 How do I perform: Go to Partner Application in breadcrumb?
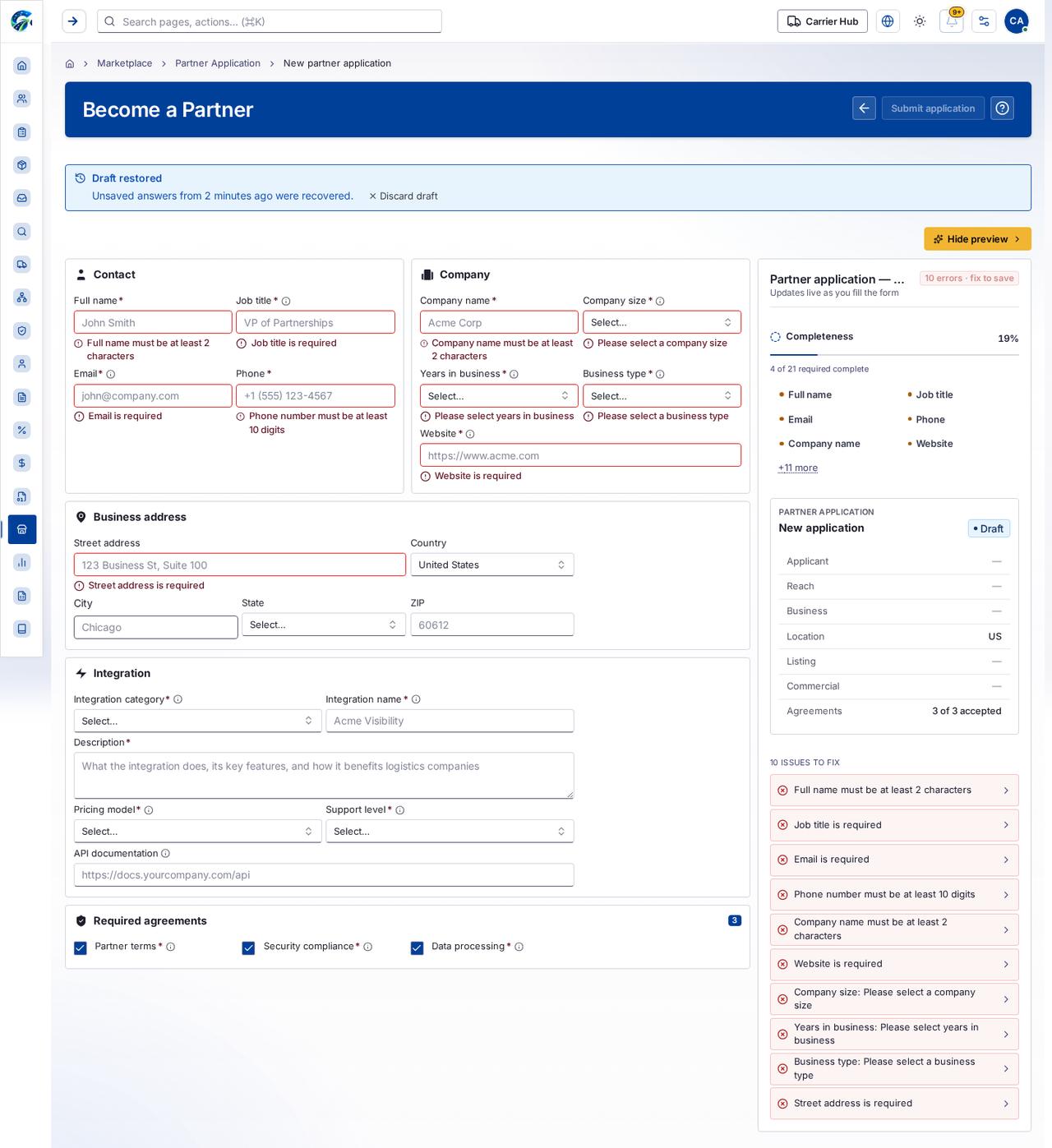pos(218,63)
